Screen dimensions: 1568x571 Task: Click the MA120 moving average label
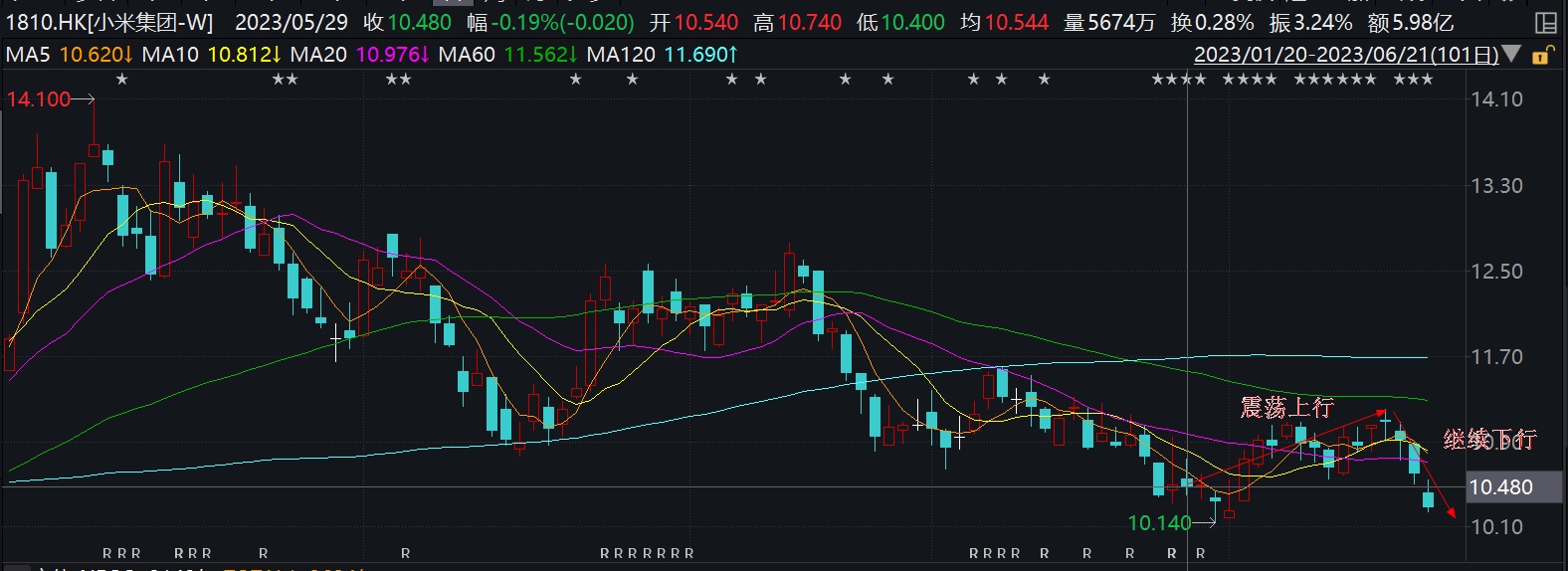tap(621, 55)
